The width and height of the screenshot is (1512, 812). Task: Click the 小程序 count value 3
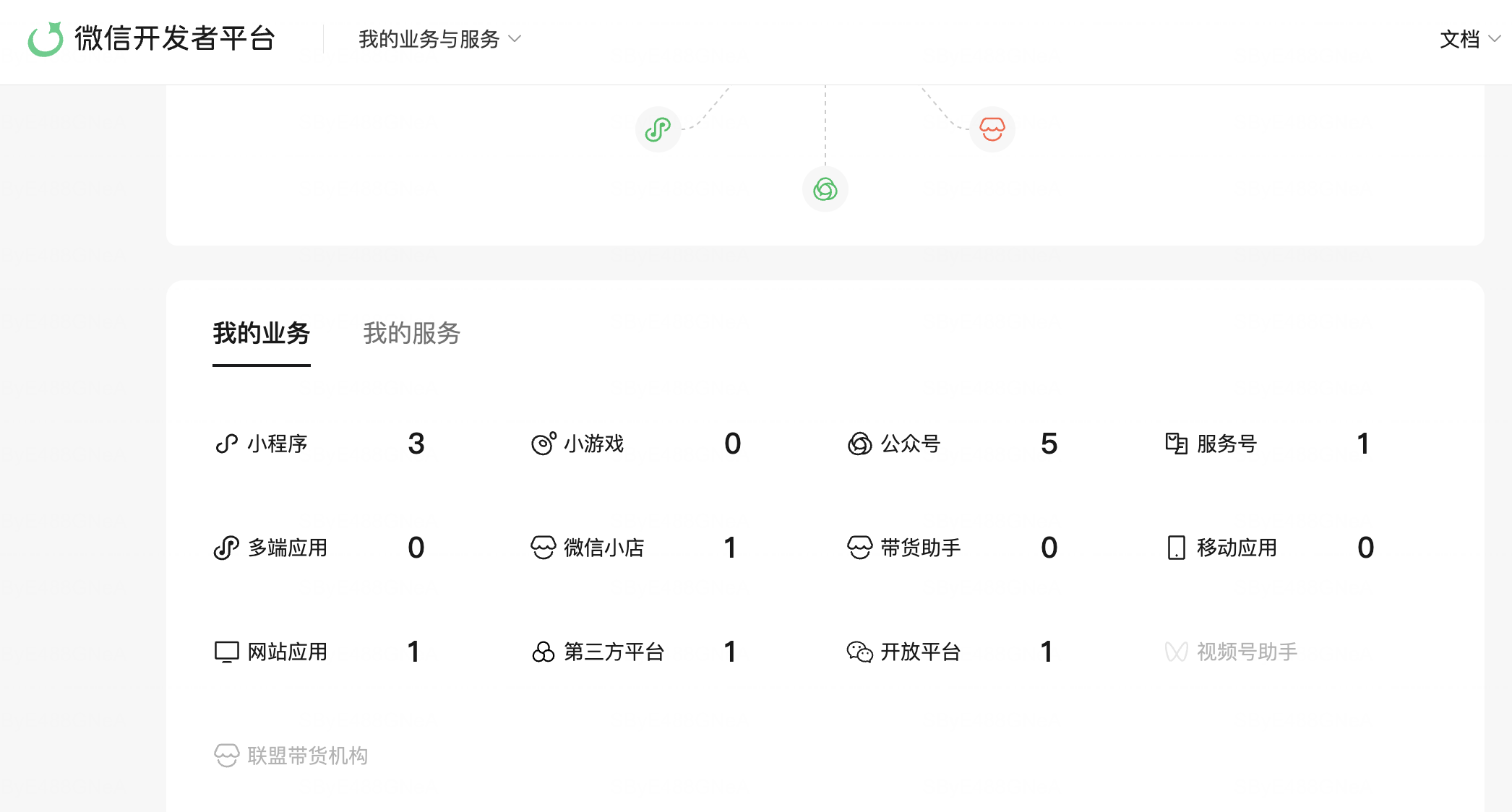coord(416,444)
